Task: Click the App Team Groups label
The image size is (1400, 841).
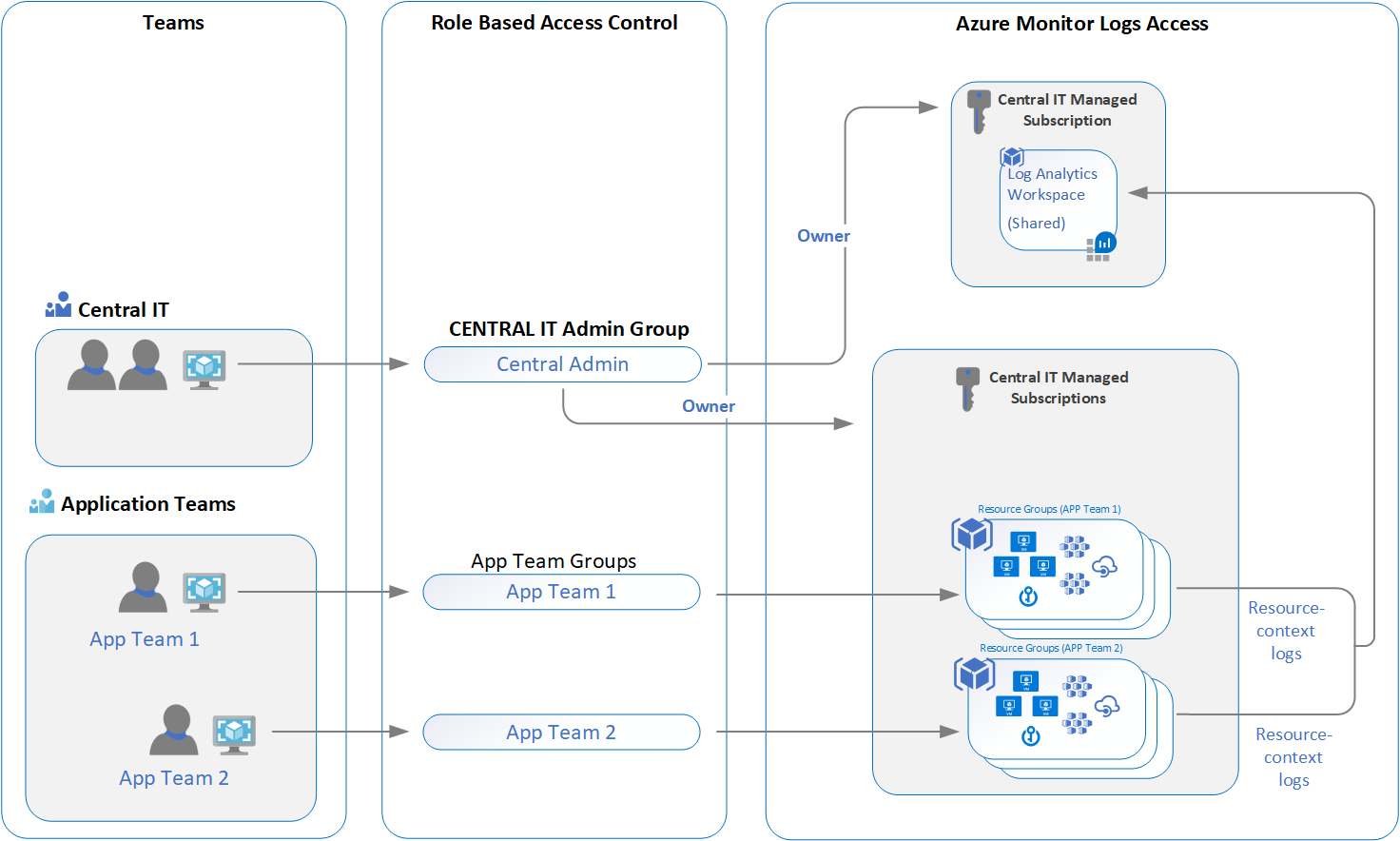Action: coord(554,561)
